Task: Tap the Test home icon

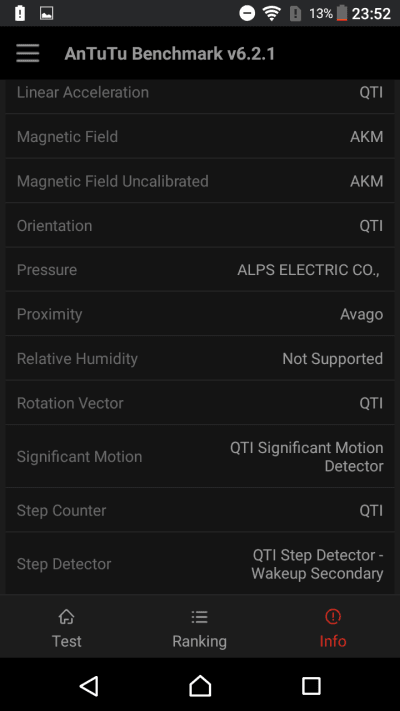Action: (67, 617)
